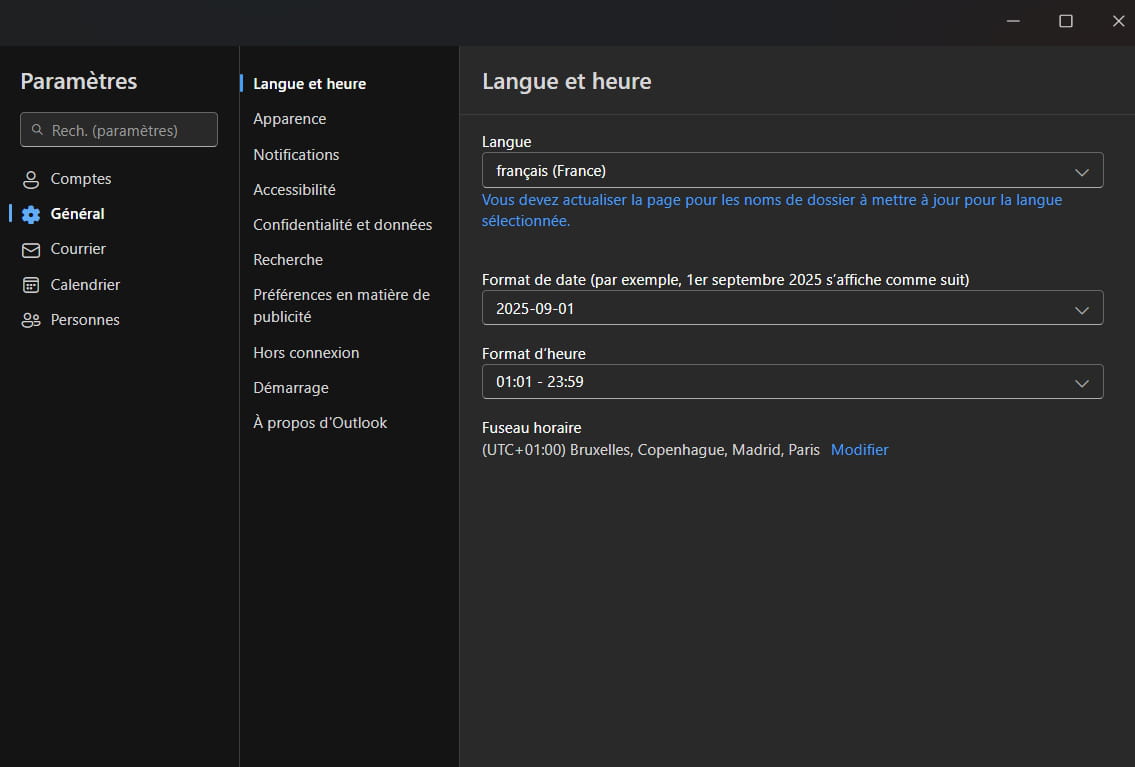
Task: Click the Personnes people icon
Action: (x=31, y=321)
